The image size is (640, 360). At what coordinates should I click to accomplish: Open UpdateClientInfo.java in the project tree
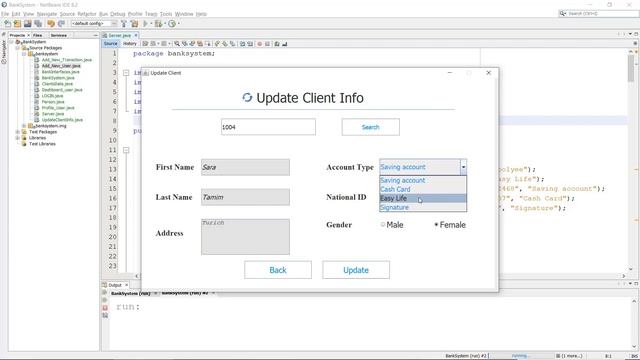pos(62,120)
